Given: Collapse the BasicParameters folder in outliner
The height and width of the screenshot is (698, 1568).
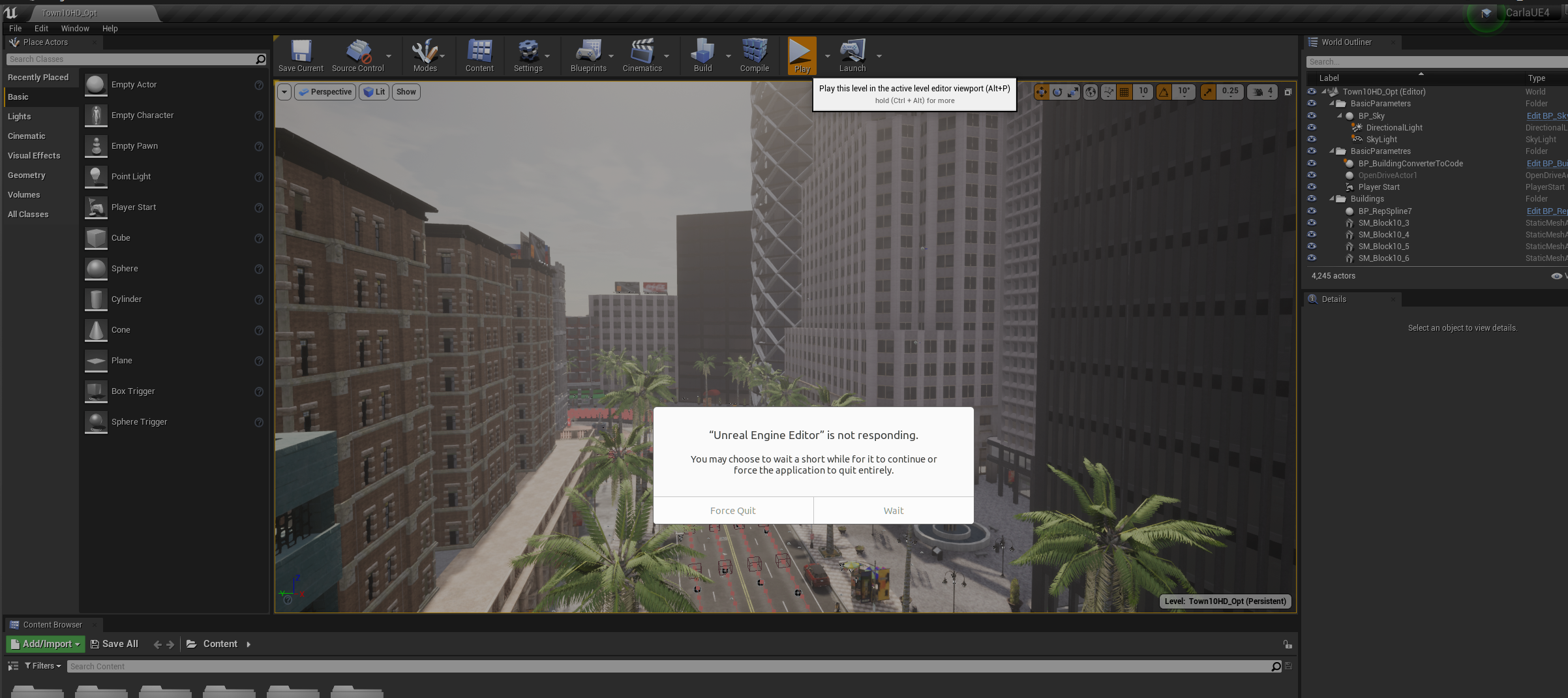Looking at the screenshot, I should click(x=1332, y=104).
